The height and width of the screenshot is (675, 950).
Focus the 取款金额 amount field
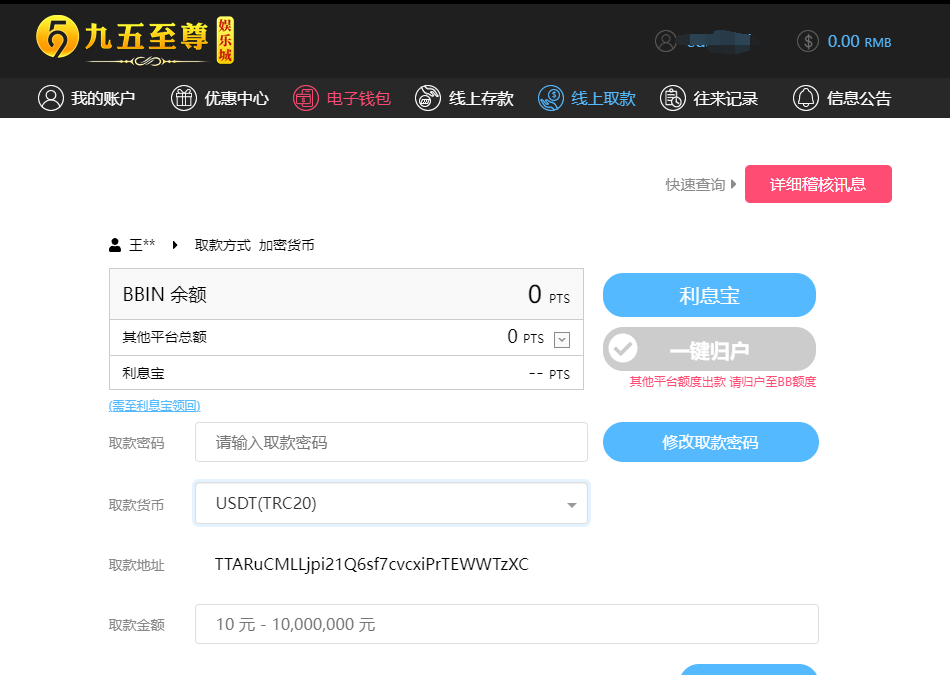(507, 624)
